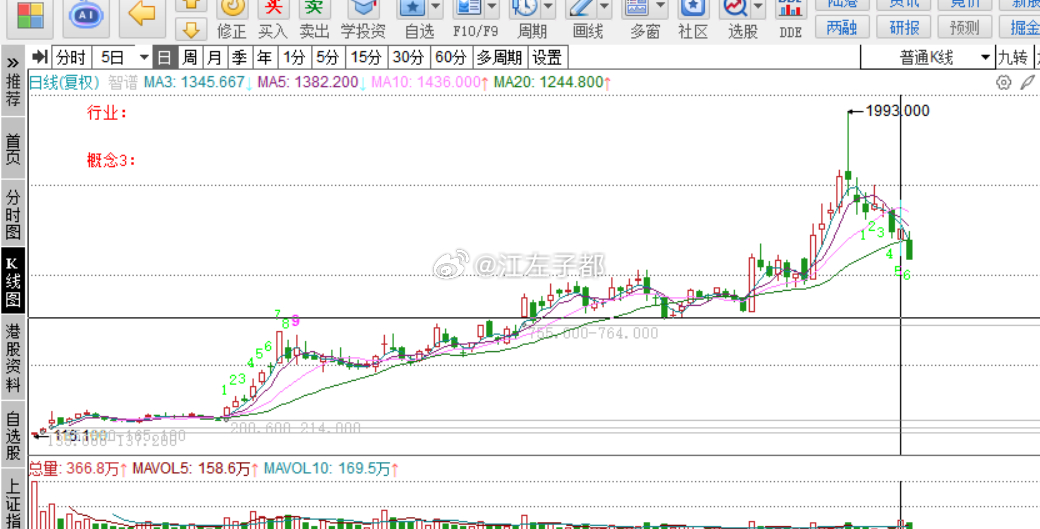Click the 1993.000 high price marker
This screenshot has width=1040, height=529.
[x=898, y=111]
